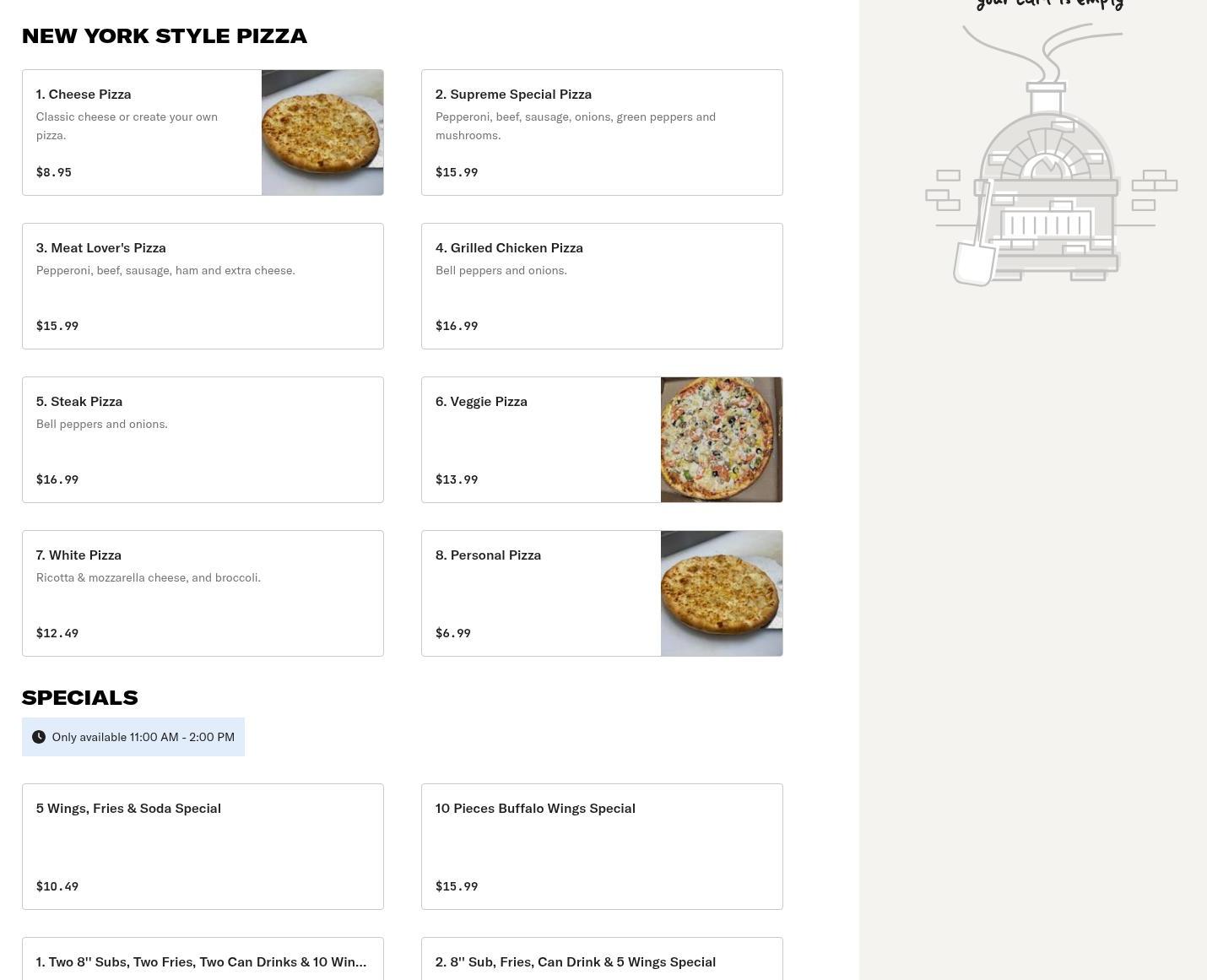Click the "8. Personal Pizza" title

point(488,555)
